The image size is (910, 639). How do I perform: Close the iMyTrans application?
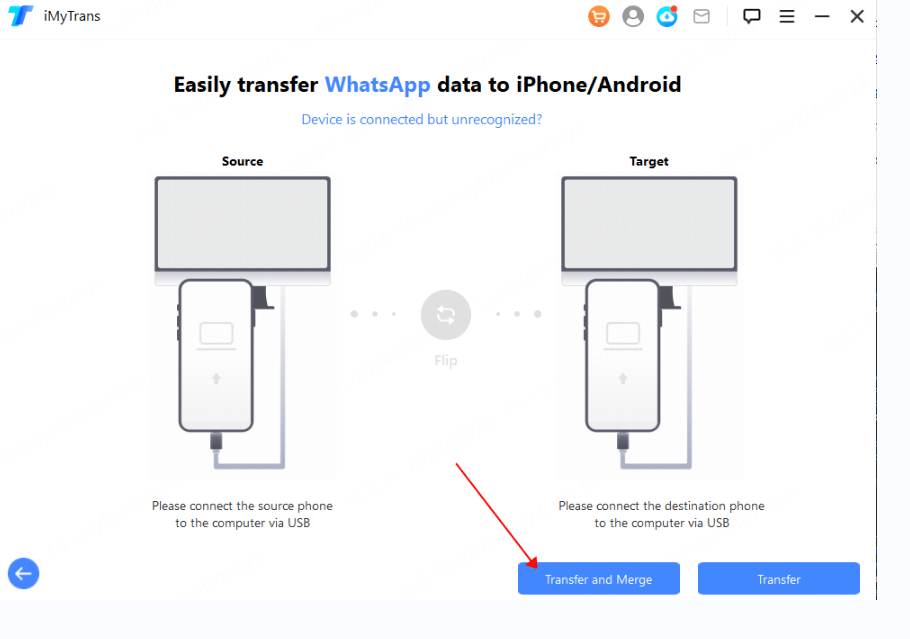(x=857, y=16)
